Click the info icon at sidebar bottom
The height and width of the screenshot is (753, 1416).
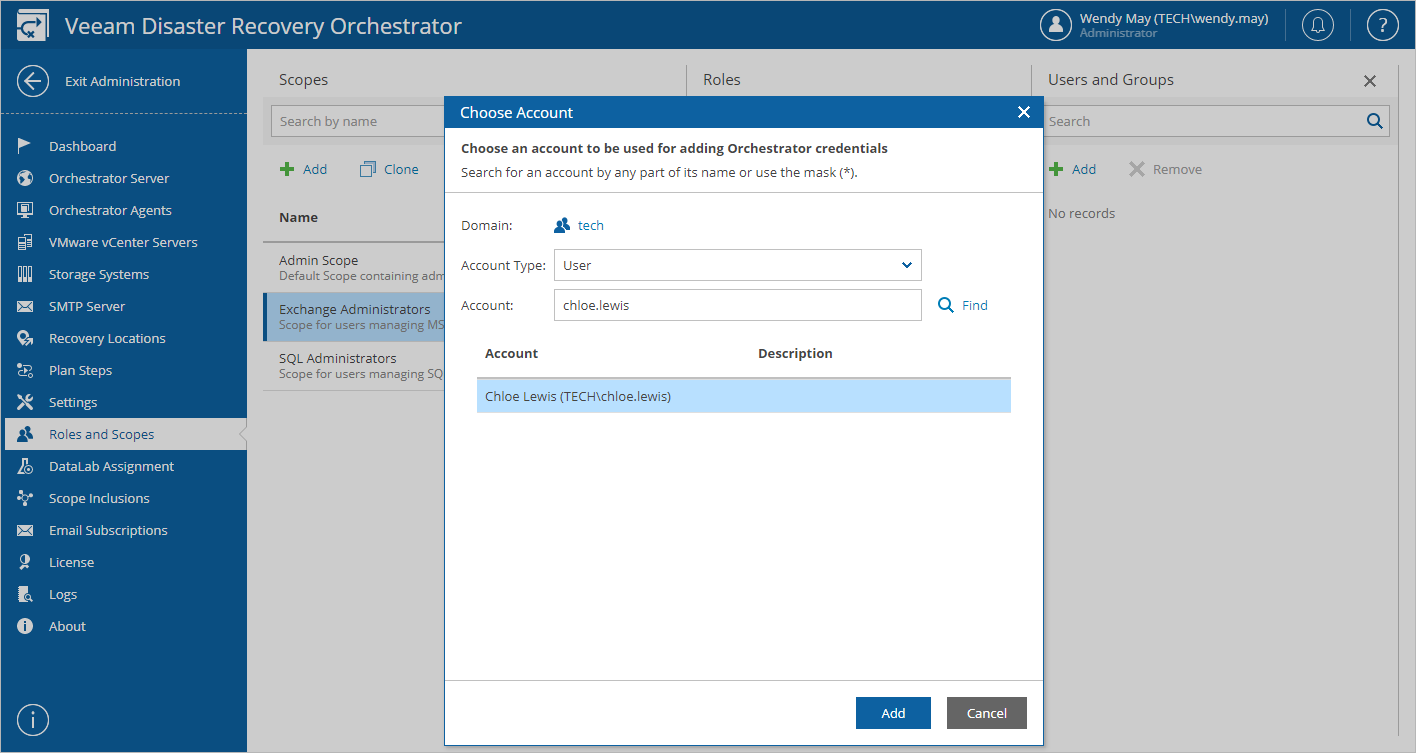click(33, 720)
